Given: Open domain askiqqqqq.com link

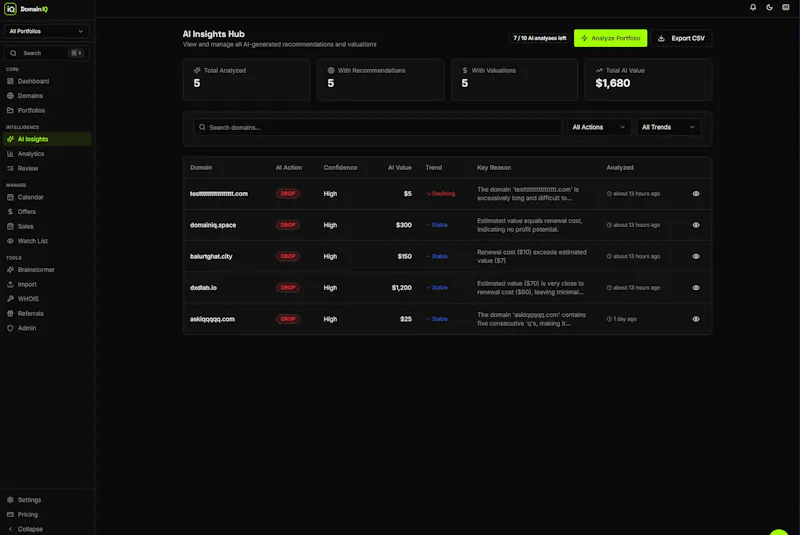Looking at the screenshot, I should [x=212, y=319].
